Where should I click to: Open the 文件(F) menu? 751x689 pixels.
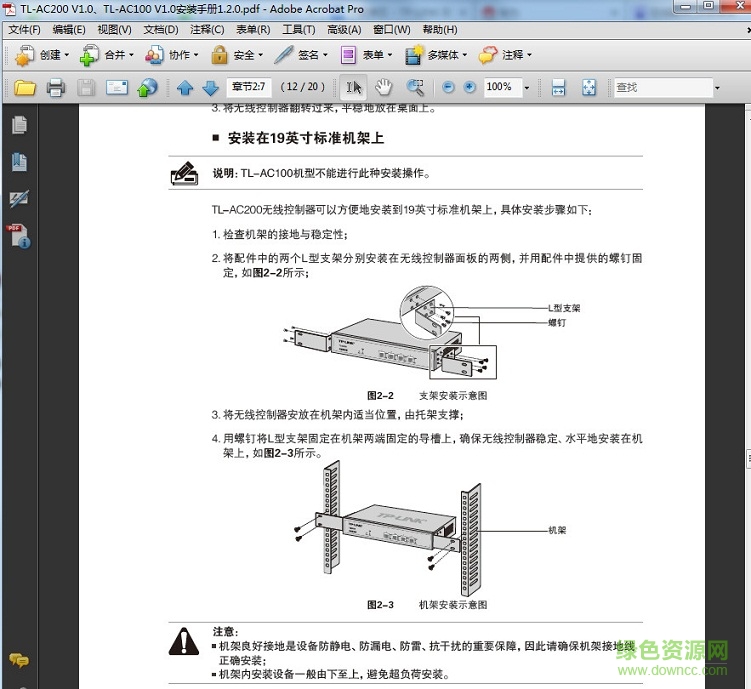[x=24, y=30]
